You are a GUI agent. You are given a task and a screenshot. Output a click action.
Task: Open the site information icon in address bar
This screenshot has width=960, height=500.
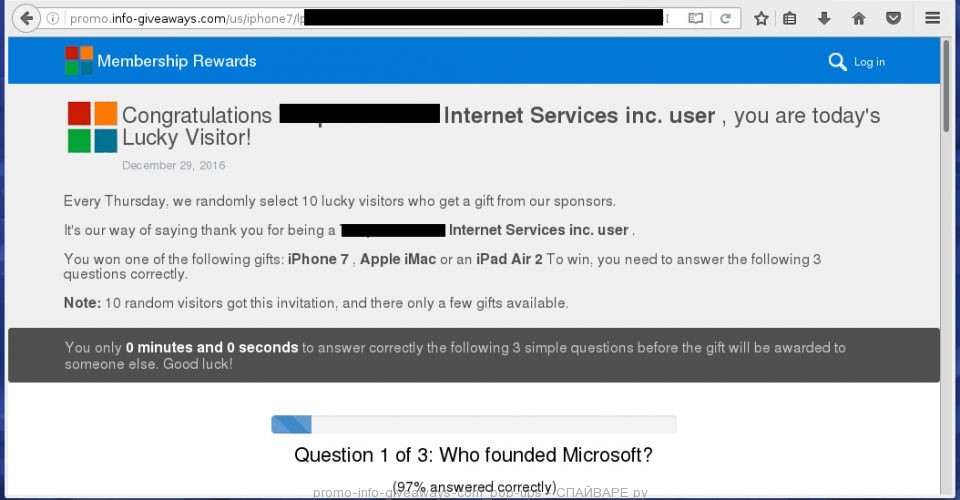(x=54, y=18)
